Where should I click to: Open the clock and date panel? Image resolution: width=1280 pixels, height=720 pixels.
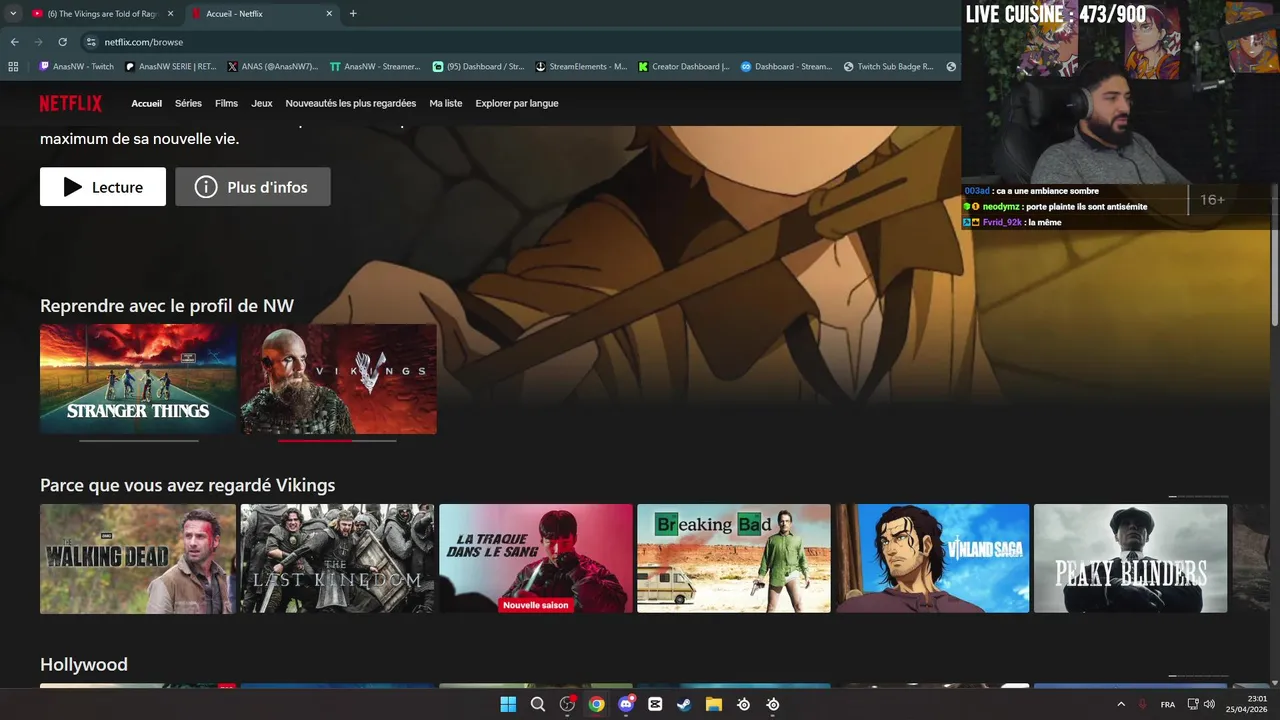1247,704
